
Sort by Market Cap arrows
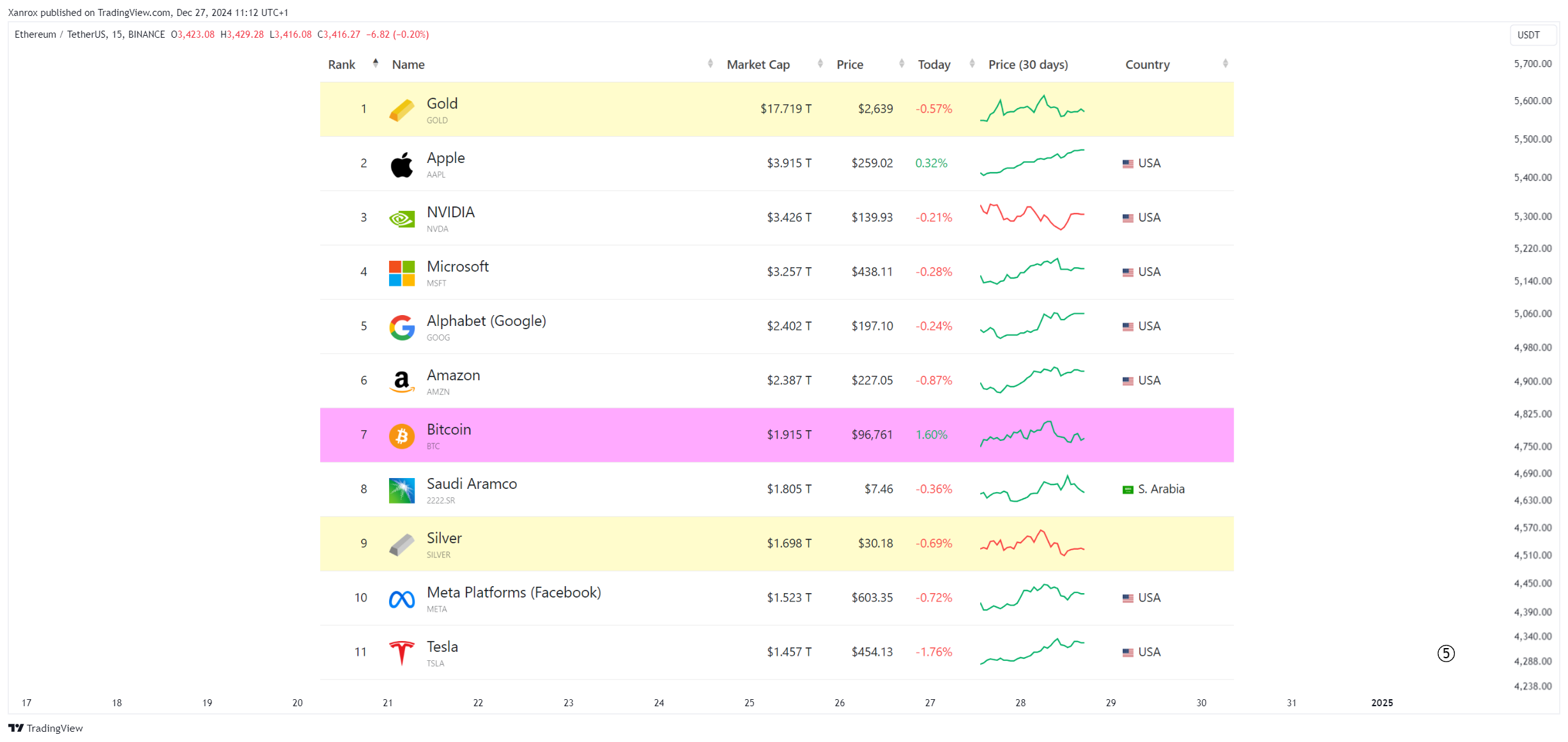pos(820,63)
